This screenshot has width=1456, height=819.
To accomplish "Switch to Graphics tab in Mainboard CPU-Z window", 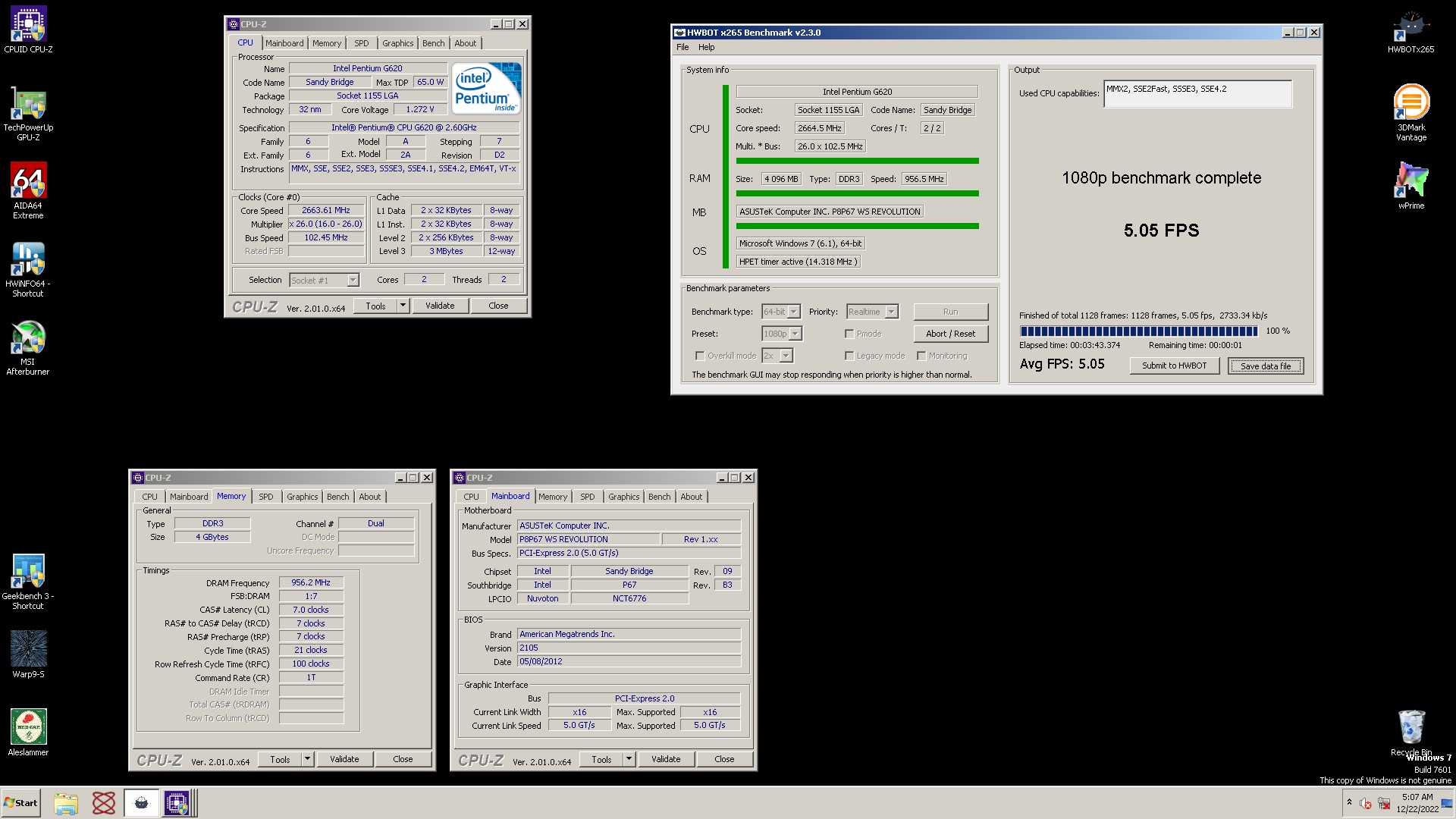I will pyautogui.click(x=623, y=497).
